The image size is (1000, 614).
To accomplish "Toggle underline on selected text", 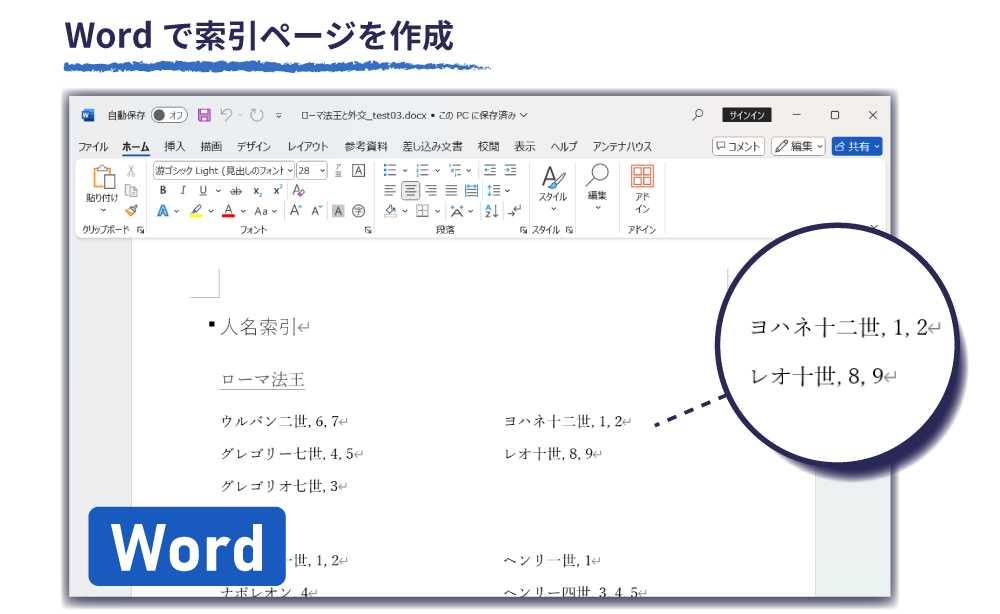I will [204, 189].
